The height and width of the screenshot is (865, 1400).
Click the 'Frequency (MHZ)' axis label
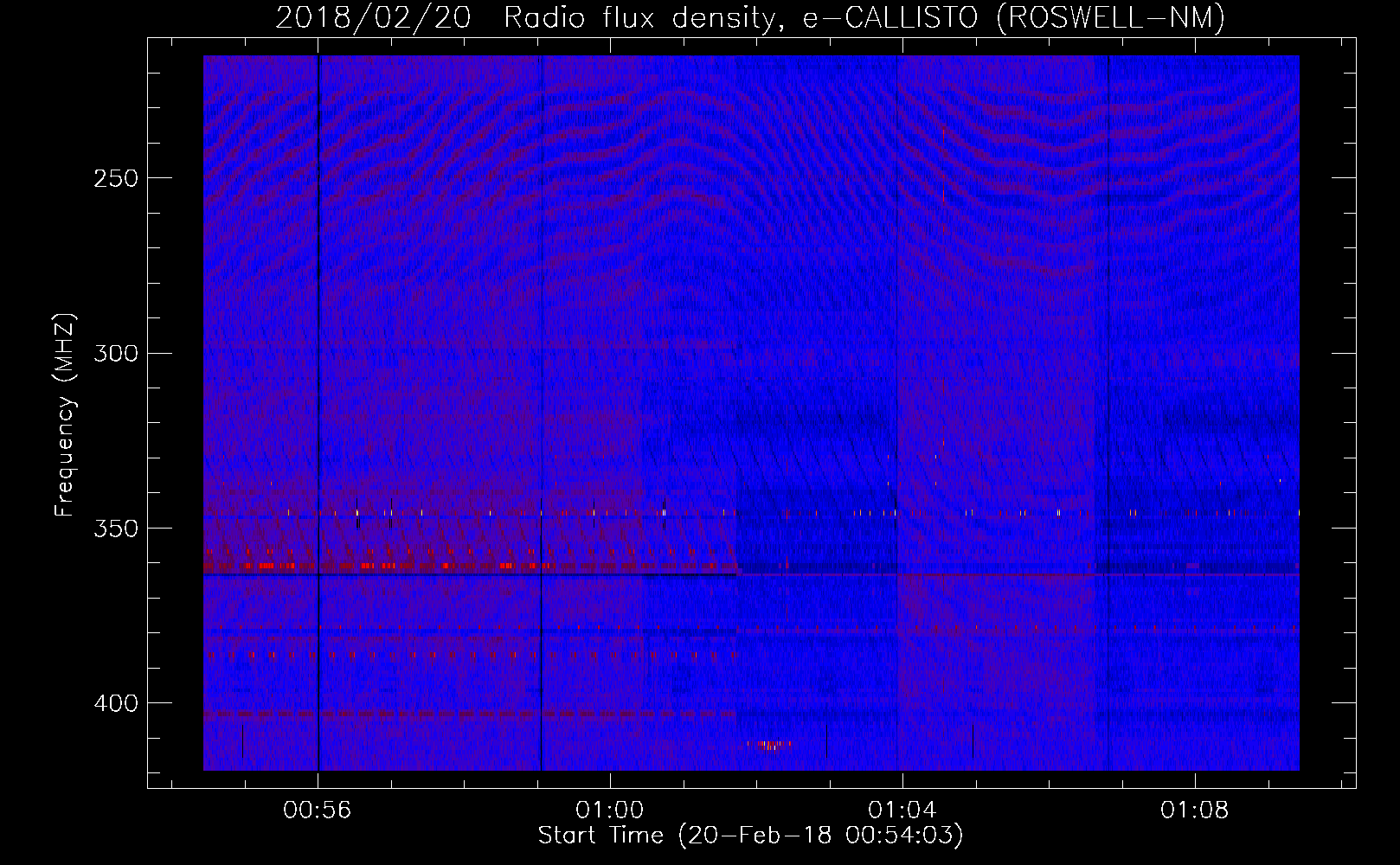pyautogui.click(x=65, y=415)
